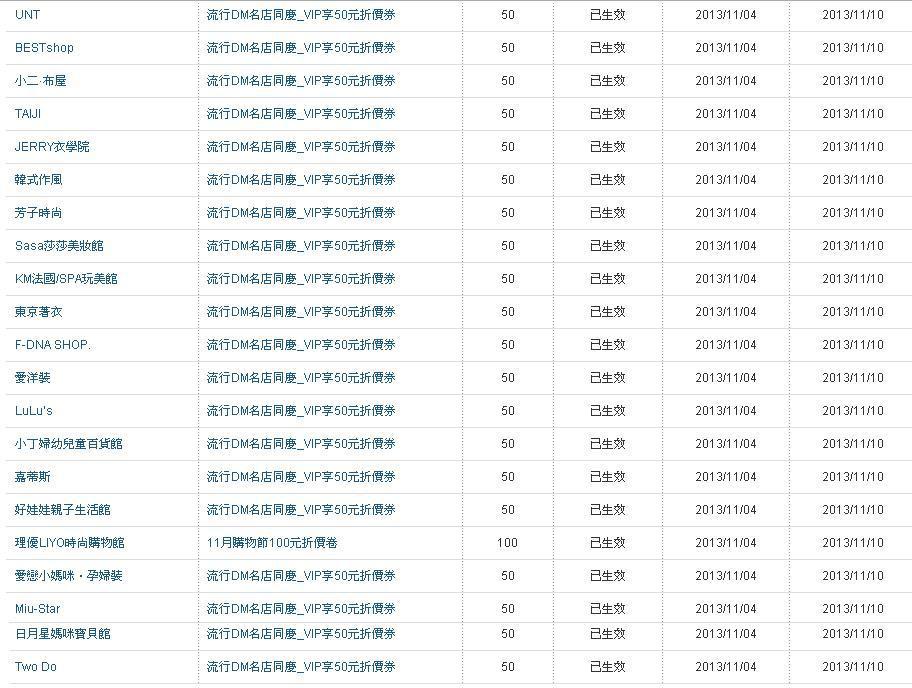
Task: Select the 2013/11/10 end date in KM法國/SPA玩美館 row
Action: pyautogui.click(x=853, y=279)
